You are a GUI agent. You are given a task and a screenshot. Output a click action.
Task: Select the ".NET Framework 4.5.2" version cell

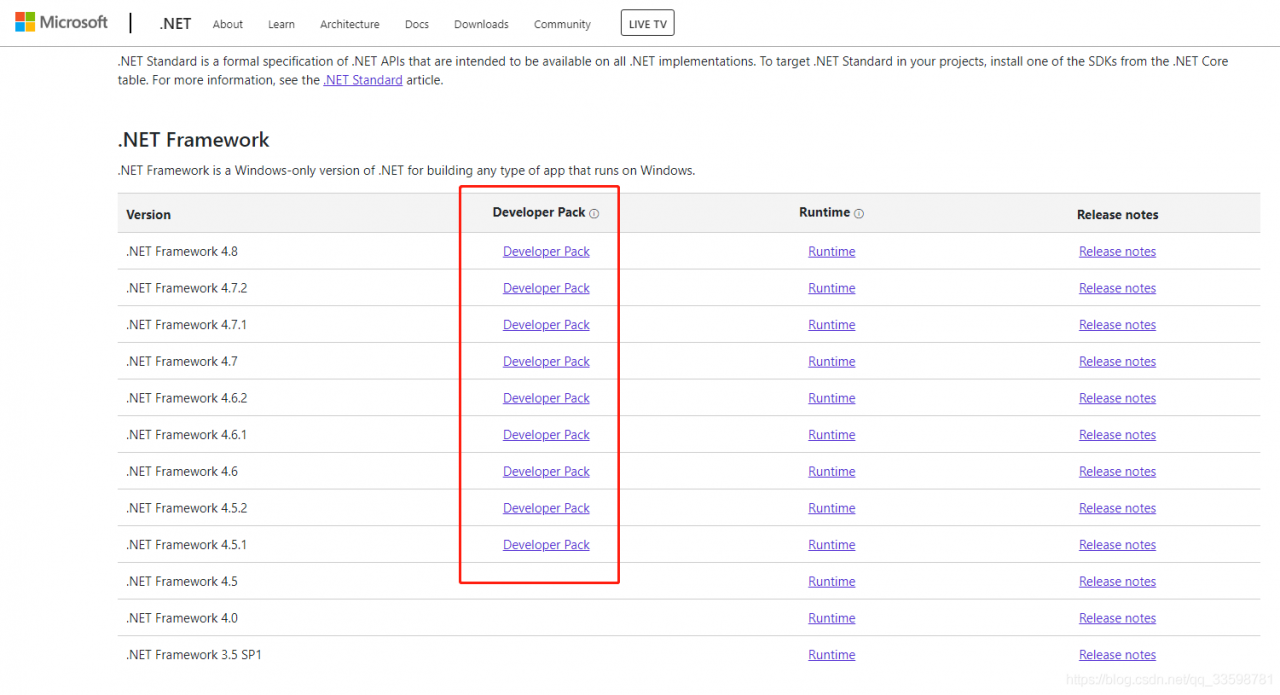[x=187, y=508]
